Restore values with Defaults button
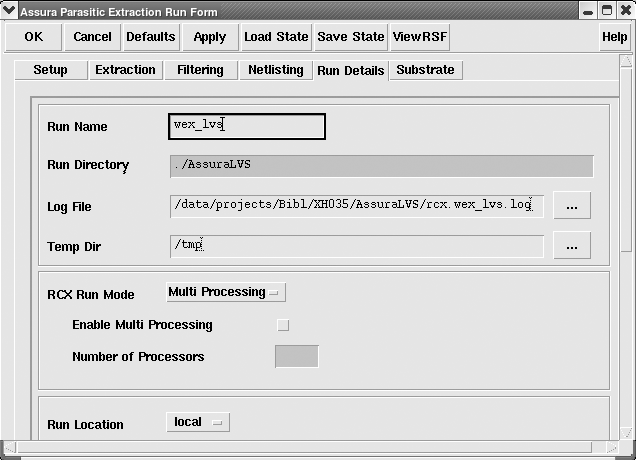 click(x=151, y=37)
